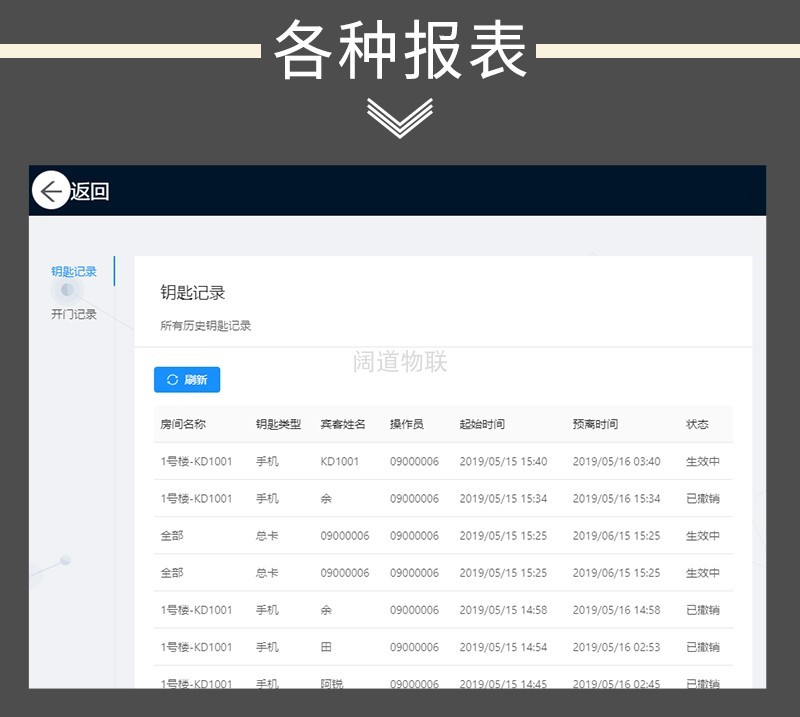Image resolution: width=800 pixels, height=717 pixels.
Task: Click operator 09000006 in 15:40 row
Action: (414, 461)
